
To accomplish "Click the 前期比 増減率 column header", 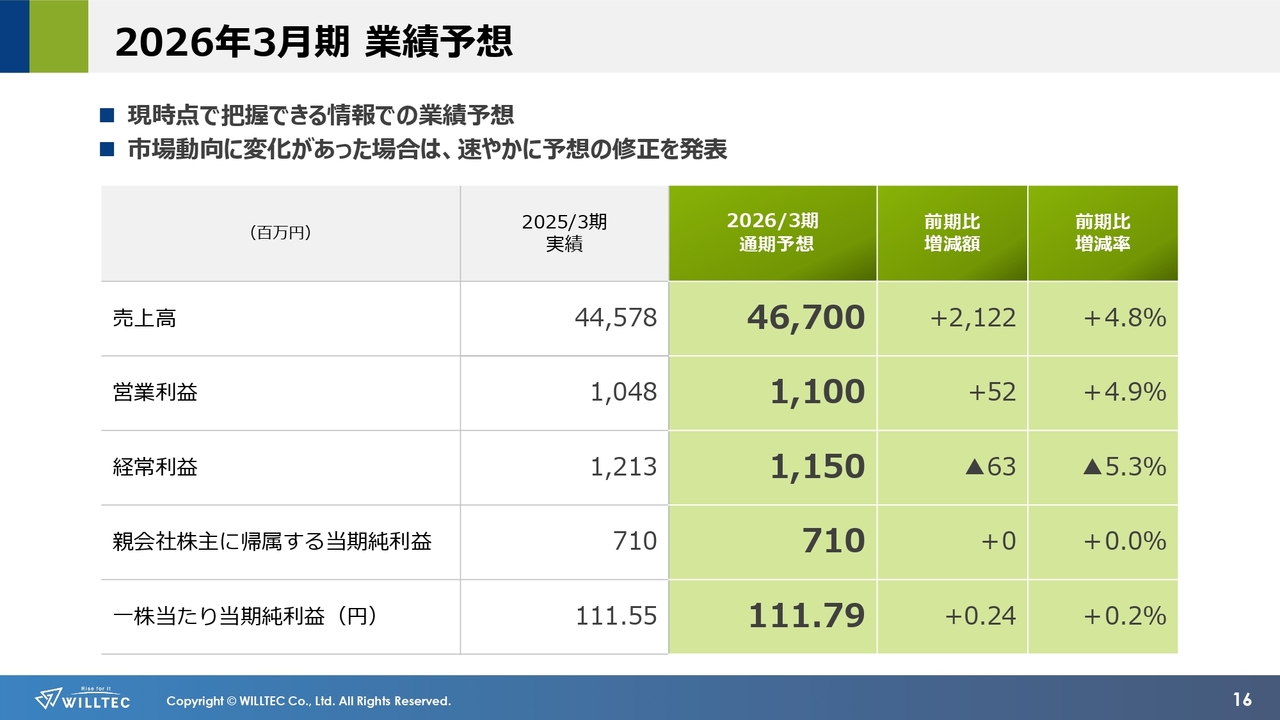I will point(1102,232).
